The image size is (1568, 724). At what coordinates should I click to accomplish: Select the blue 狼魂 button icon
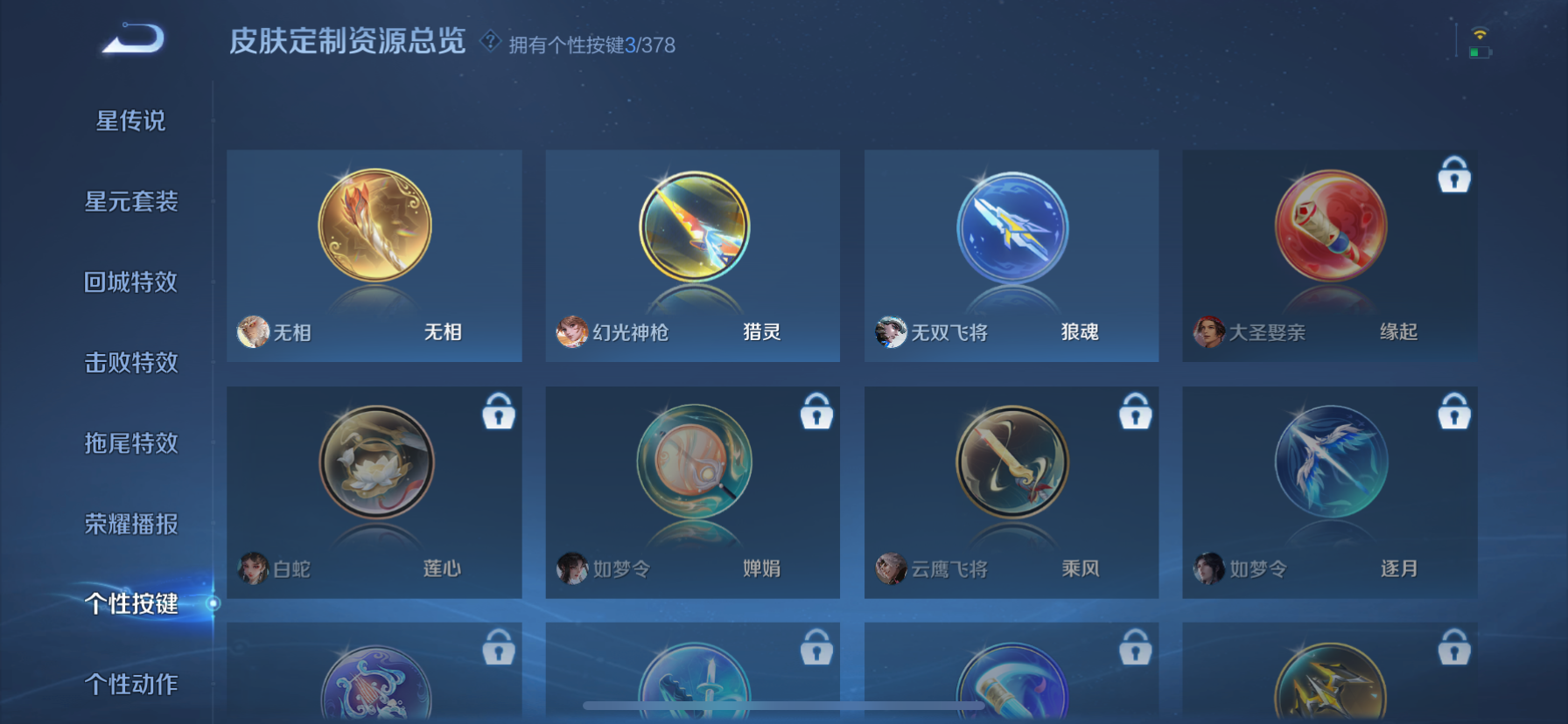(1012, 226)
